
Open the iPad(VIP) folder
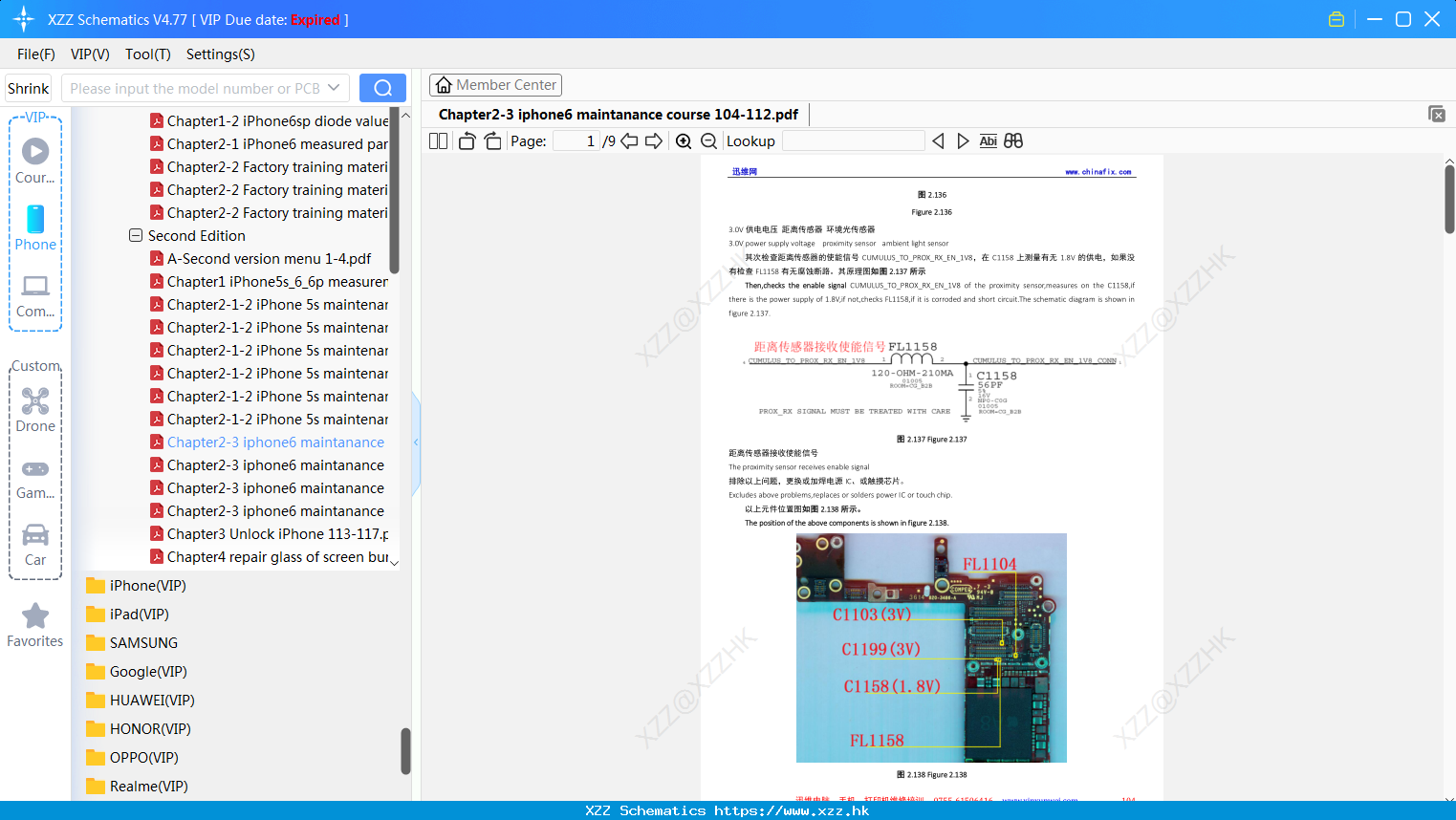[x=127, y=615]
